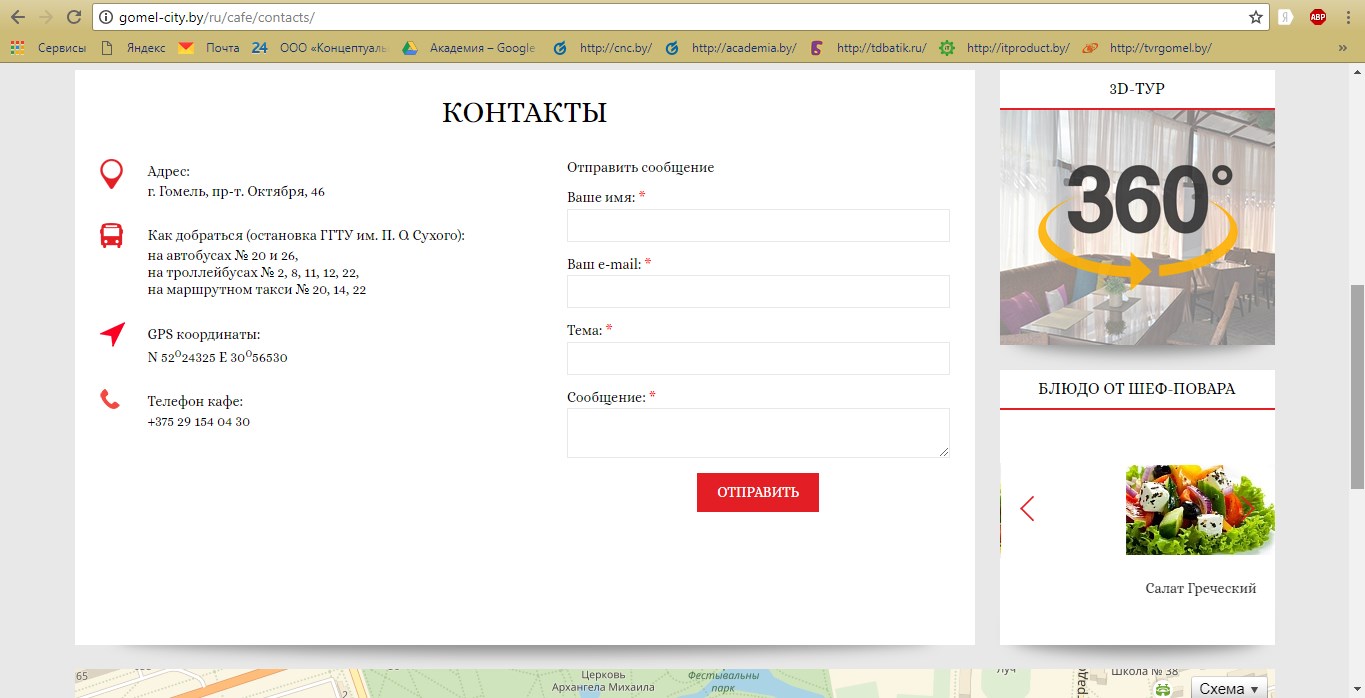Open the Схема map type dropdown
This screenshot has height=698, width=1365.
(1229, 688)
